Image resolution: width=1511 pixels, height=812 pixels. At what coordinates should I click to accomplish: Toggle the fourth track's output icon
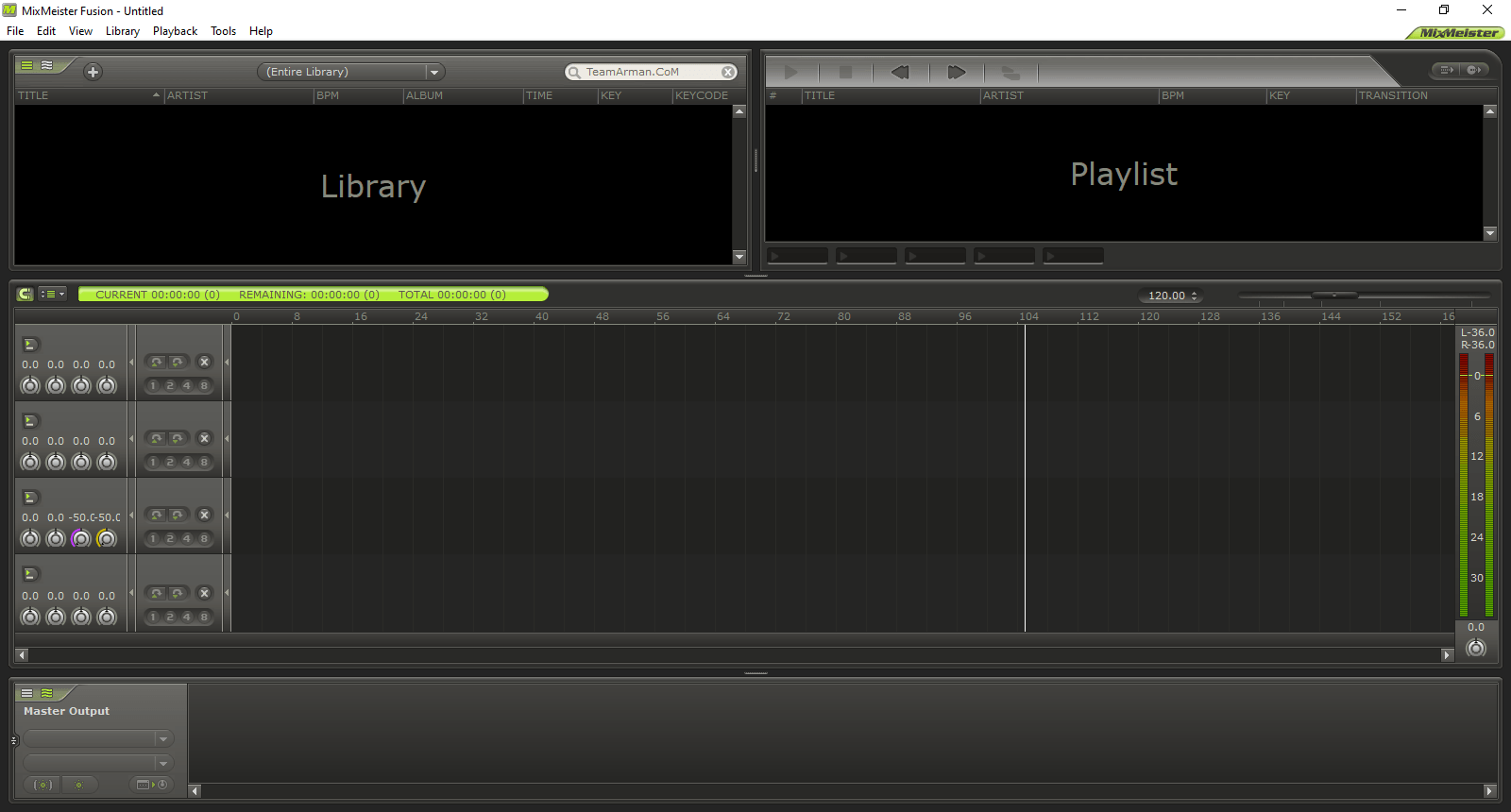tap(30, 574)
